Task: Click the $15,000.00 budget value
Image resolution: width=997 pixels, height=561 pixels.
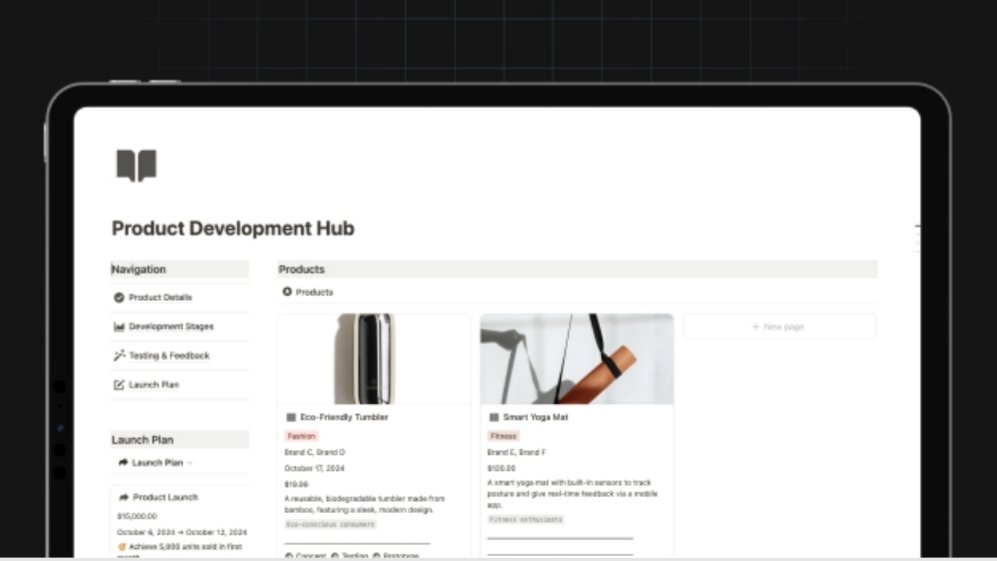Action: 137,516
